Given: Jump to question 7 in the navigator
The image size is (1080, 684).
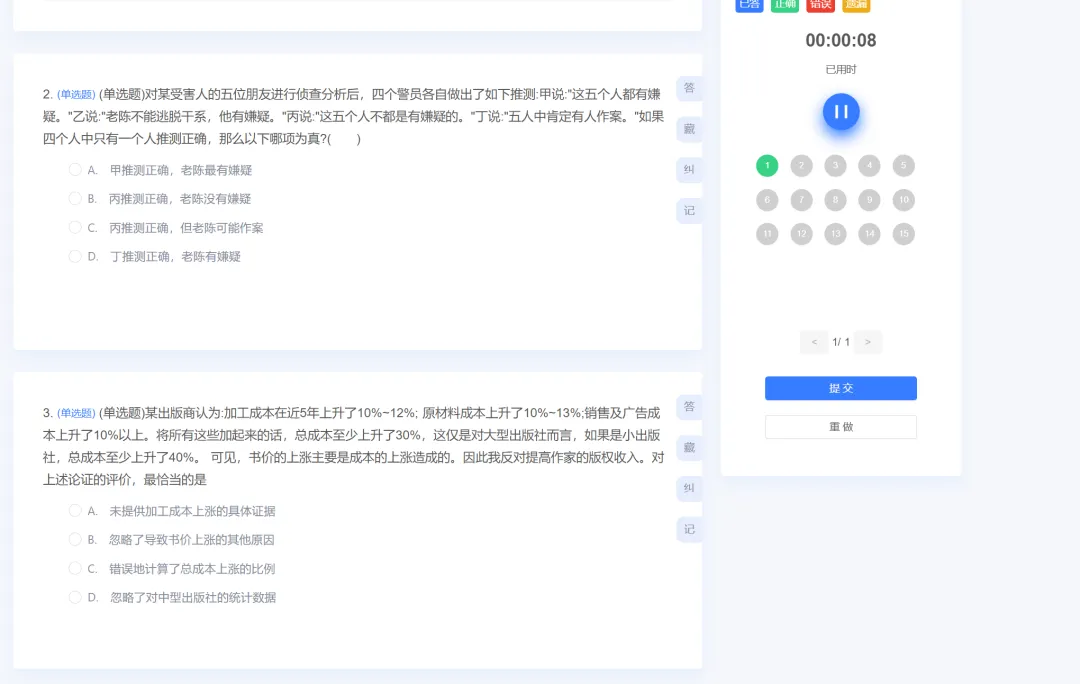Looking at the screenshot, I should (x=801, y=200).
